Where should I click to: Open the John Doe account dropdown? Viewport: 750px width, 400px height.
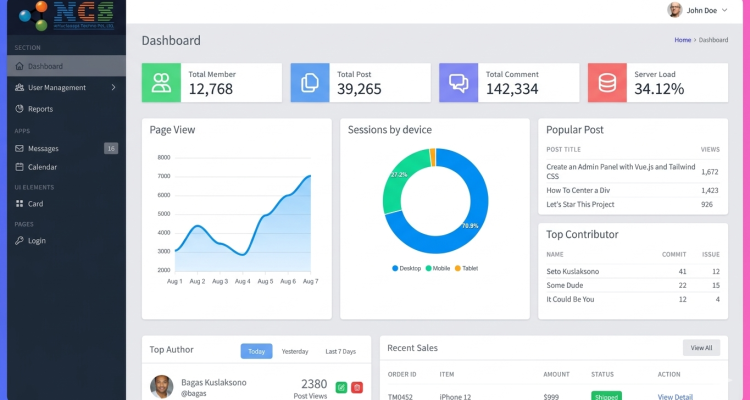[x=698, y=10]
